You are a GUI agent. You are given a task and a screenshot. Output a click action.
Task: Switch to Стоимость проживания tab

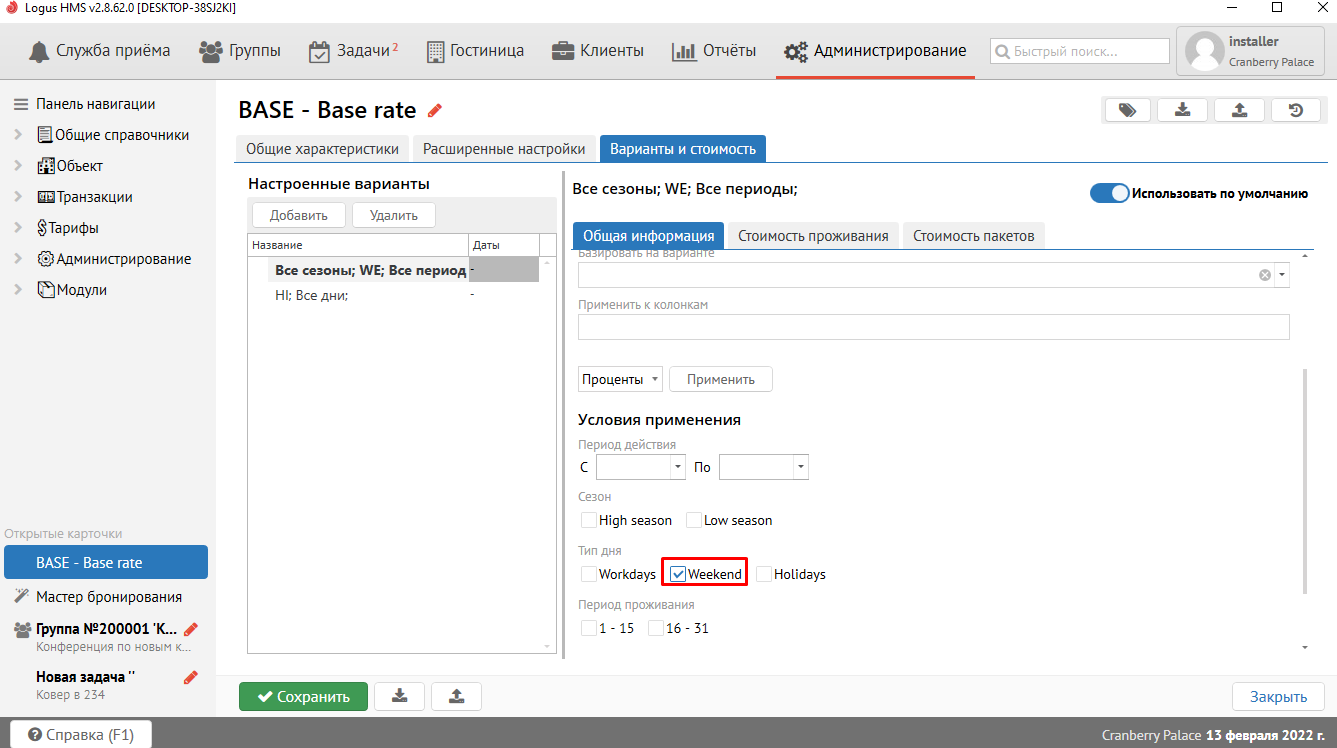tap(813, 236)
